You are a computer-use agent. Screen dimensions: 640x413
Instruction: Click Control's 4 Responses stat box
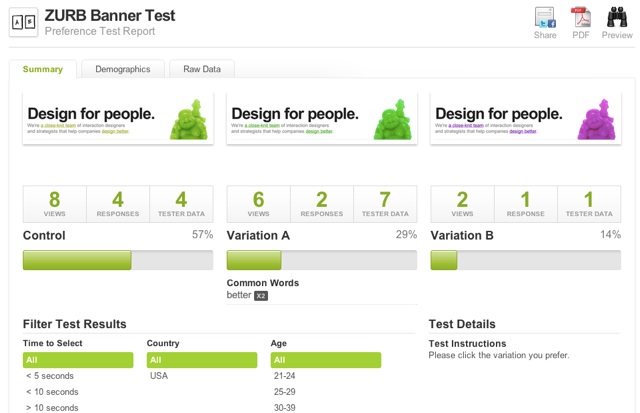coord(119,203)
